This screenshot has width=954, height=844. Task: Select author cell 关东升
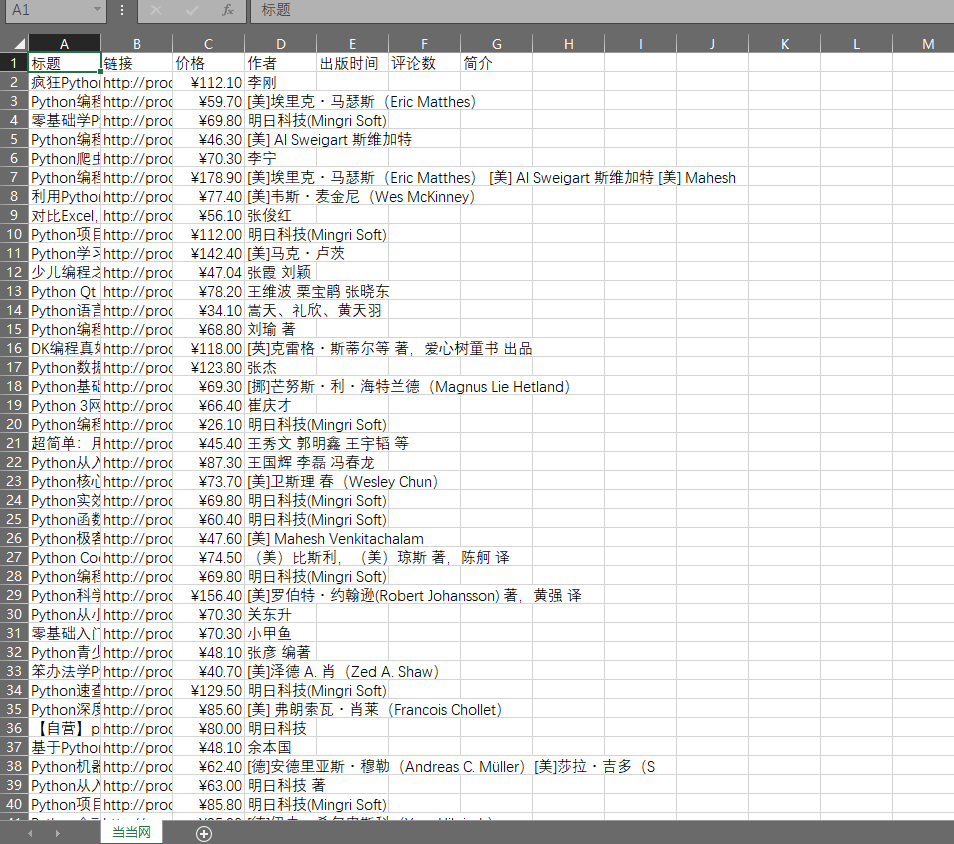(280, 614)
